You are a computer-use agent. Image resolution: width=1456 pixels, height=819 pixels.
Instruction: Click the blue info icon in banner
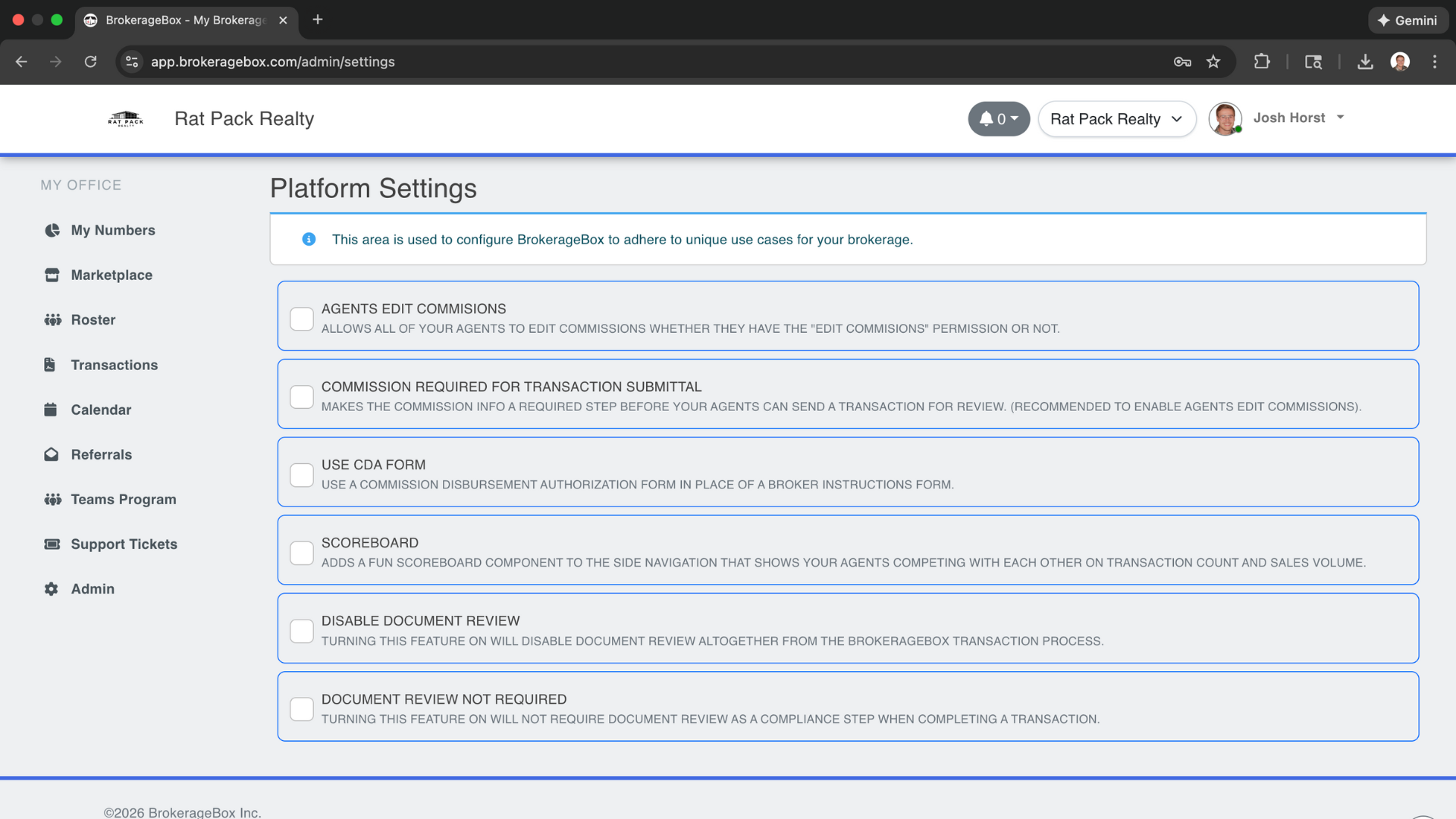point(309,240)
